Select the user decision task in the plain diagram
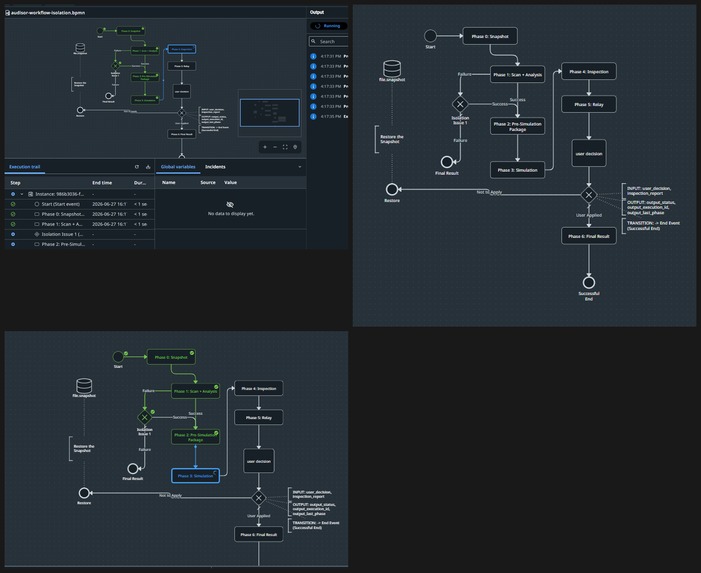The width and height of the screenshot is (701, 573). coord(589,153)
